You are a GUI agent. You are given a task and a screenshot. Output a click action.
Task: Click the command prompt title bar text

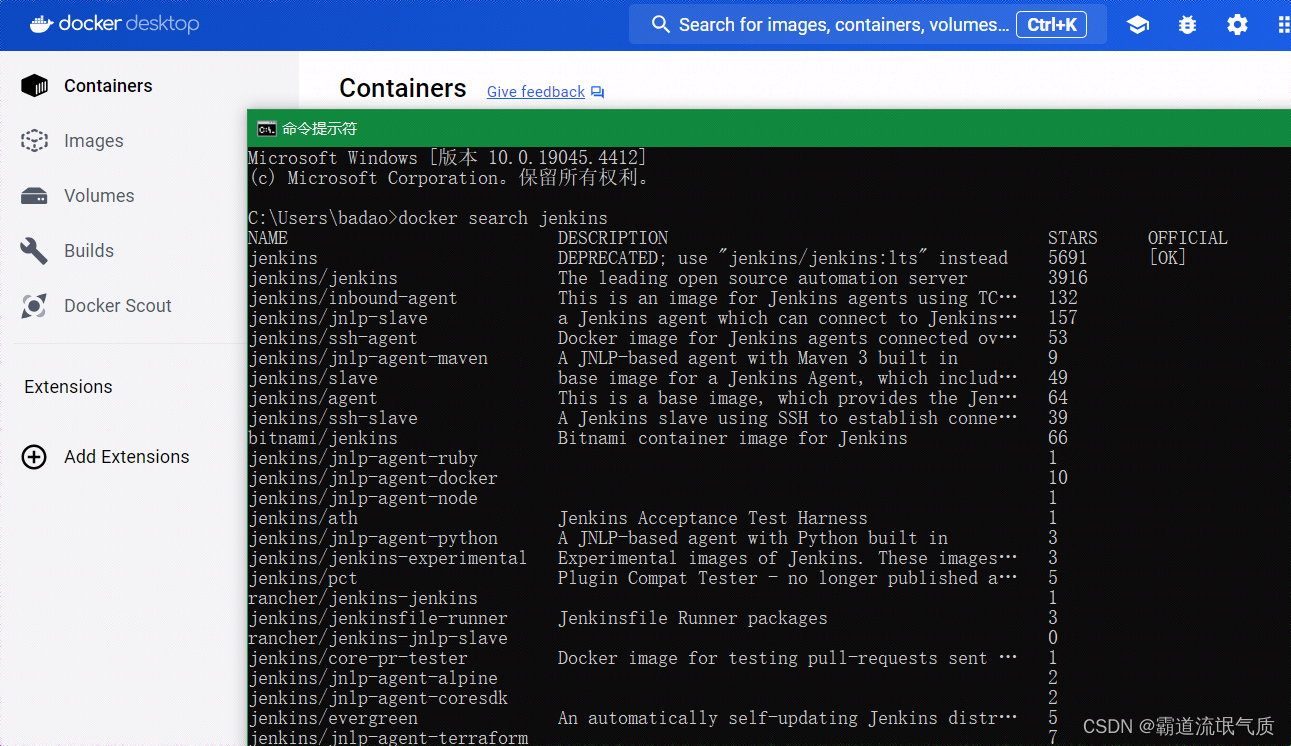pyautogui.click(x=319, y=129)
